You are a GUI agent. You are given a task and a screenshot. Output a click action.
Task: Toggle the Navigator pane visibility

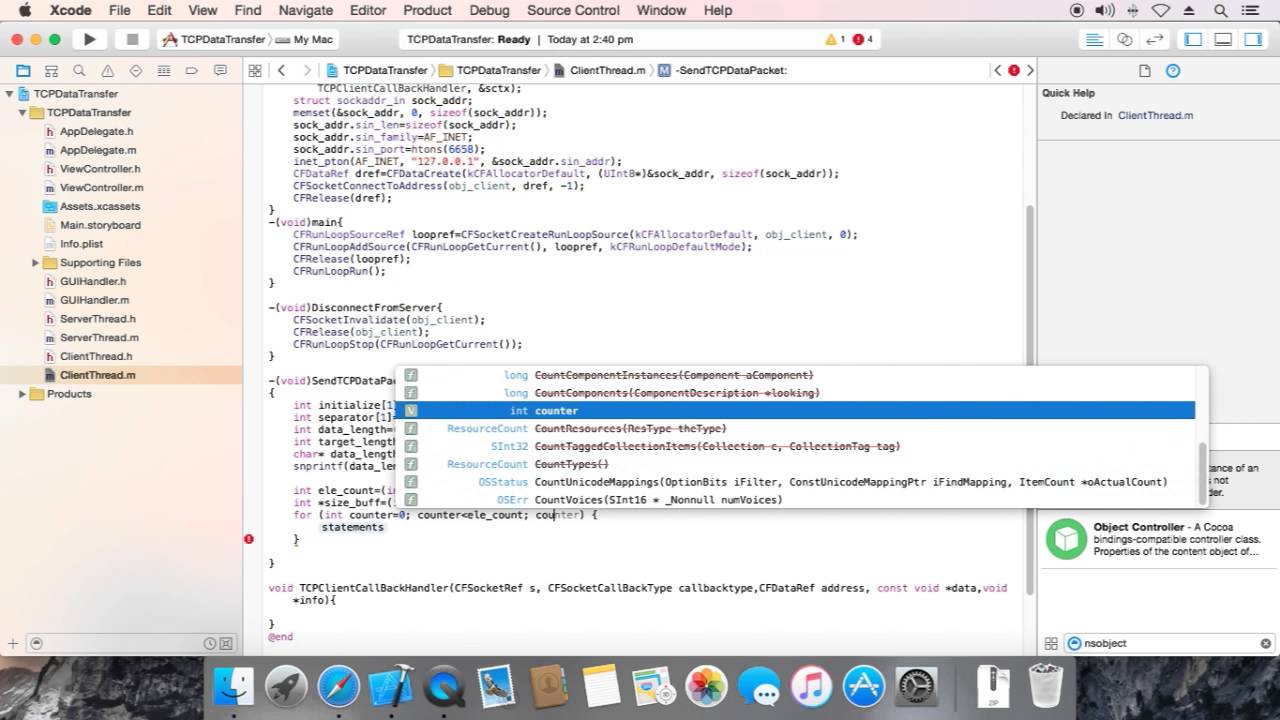tap(1193, 39)
